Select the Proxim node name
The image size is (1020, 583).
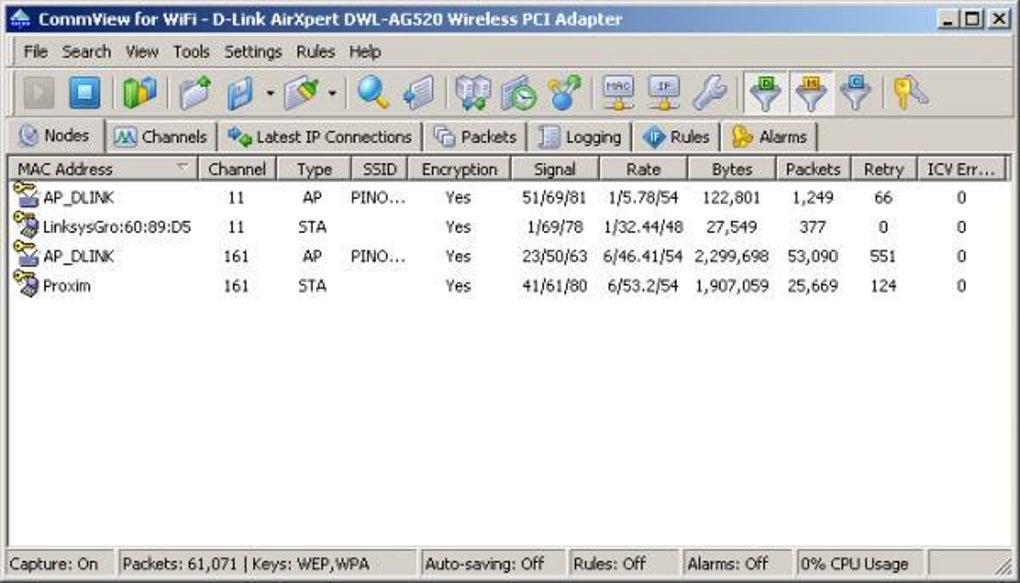click(66, 286)
